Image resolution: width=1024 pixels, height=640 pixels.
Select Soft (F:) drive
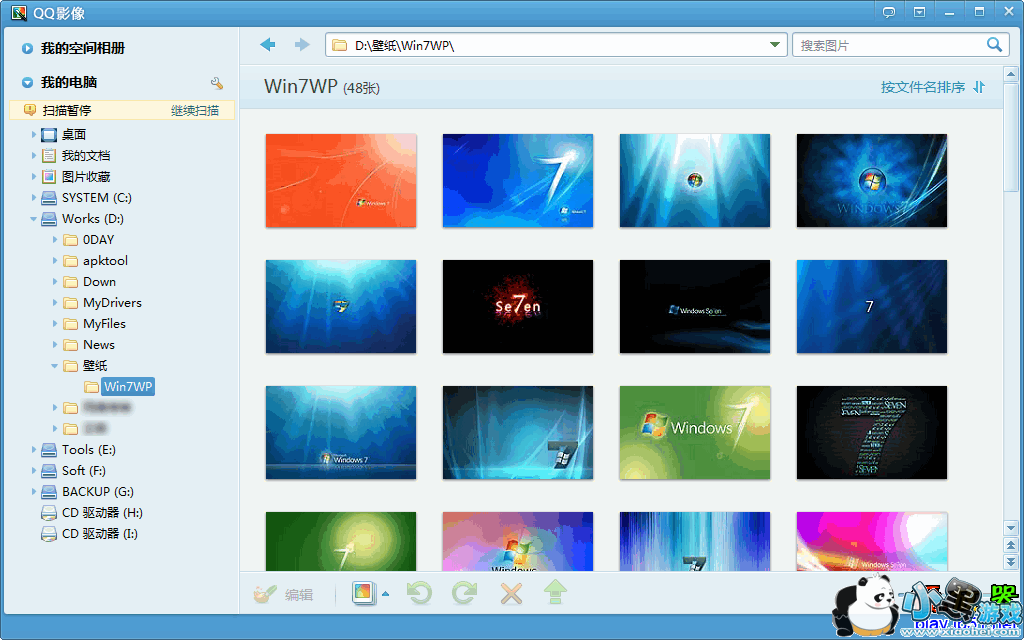(x=84, y=470)
